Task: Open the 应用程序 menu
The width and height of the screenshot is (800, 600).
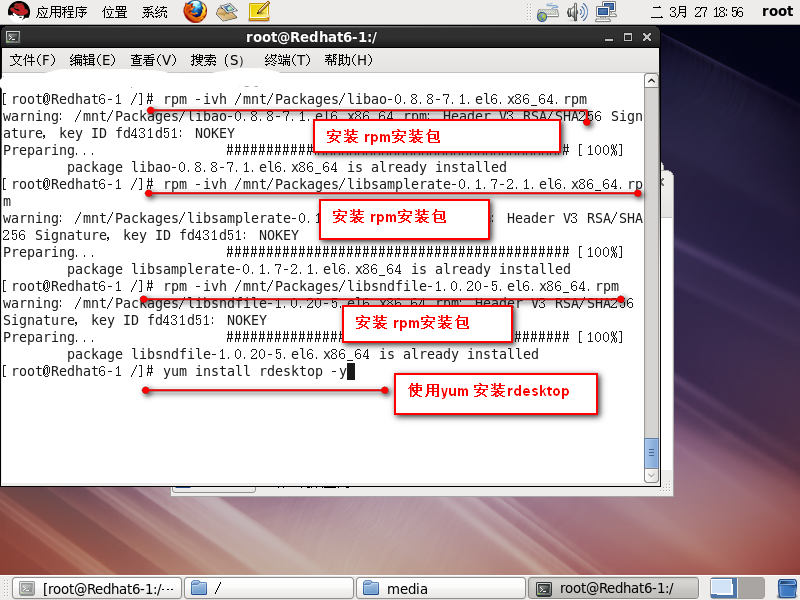Action: click(x=61, y=11)
